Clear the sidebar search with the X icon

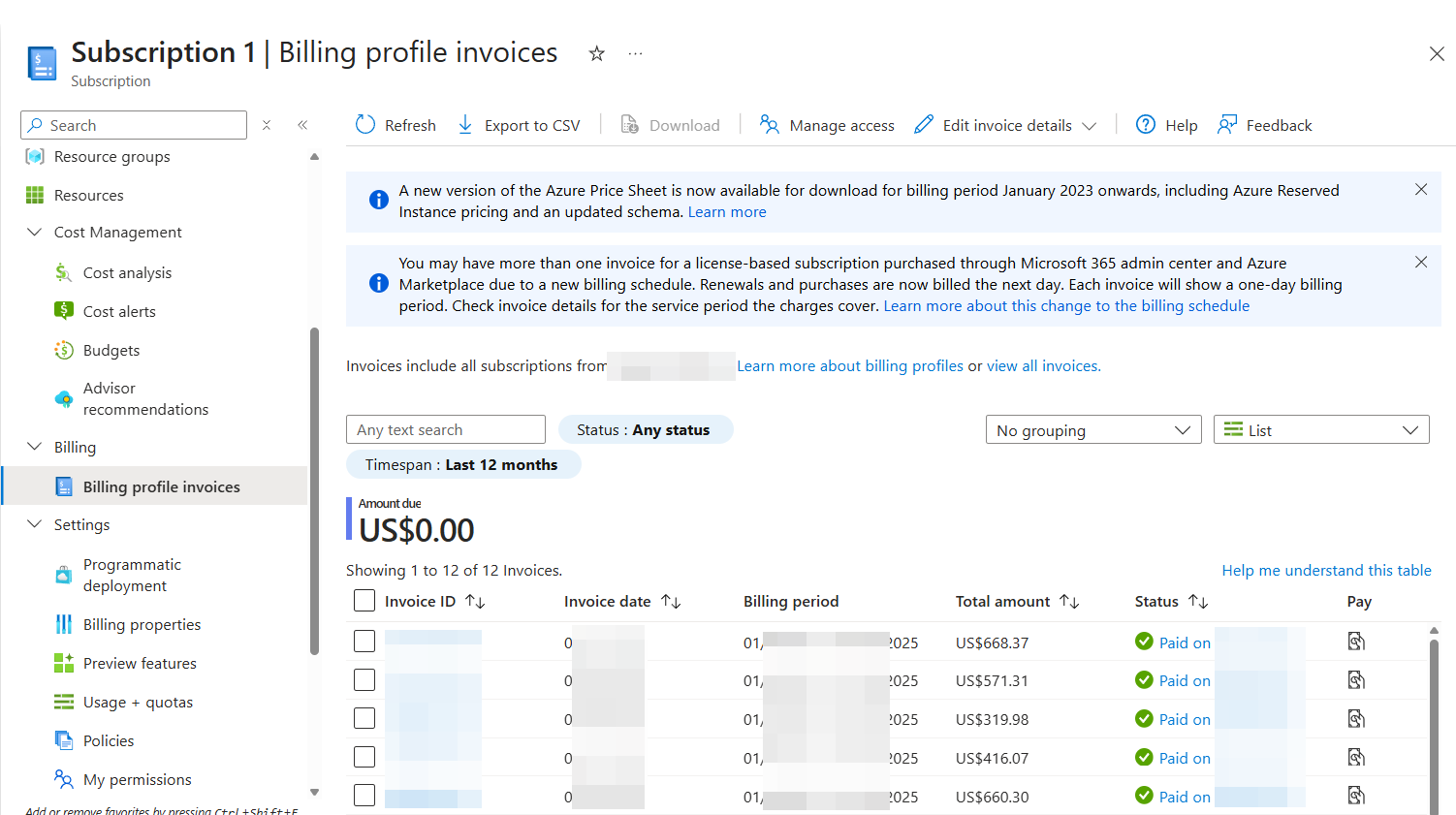(x=267, y=125)
